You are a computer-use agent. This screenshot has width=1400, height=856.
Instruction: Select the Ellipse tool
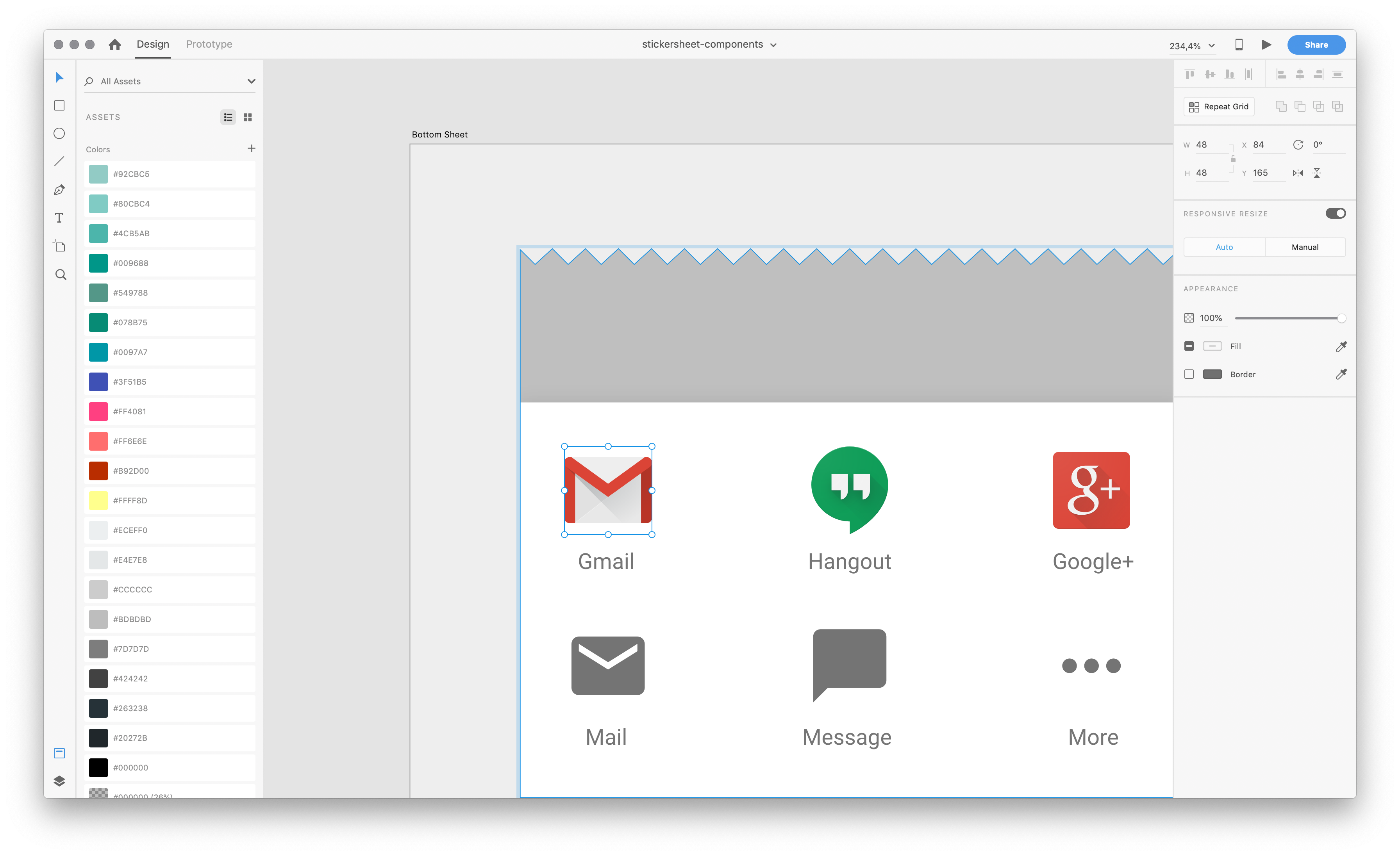tap(59, 134)
